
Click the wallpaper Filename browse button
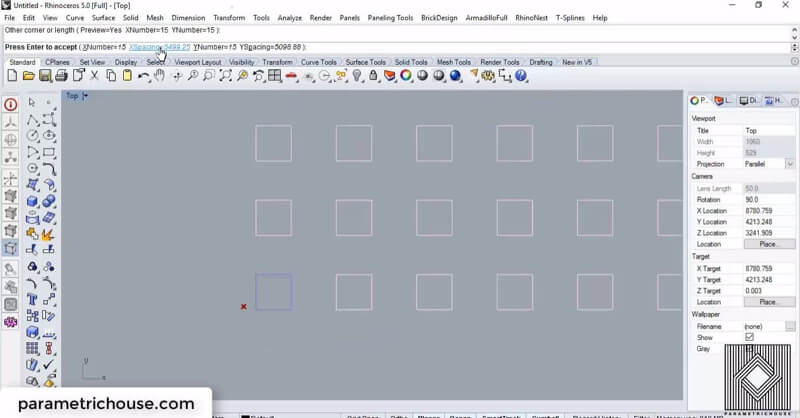click(790, 327)
